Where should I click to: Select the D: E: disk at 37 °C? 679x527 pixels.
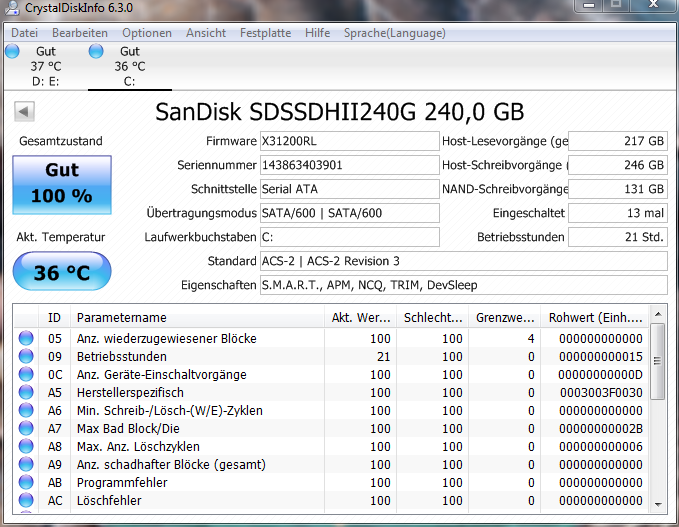(45, 66)
